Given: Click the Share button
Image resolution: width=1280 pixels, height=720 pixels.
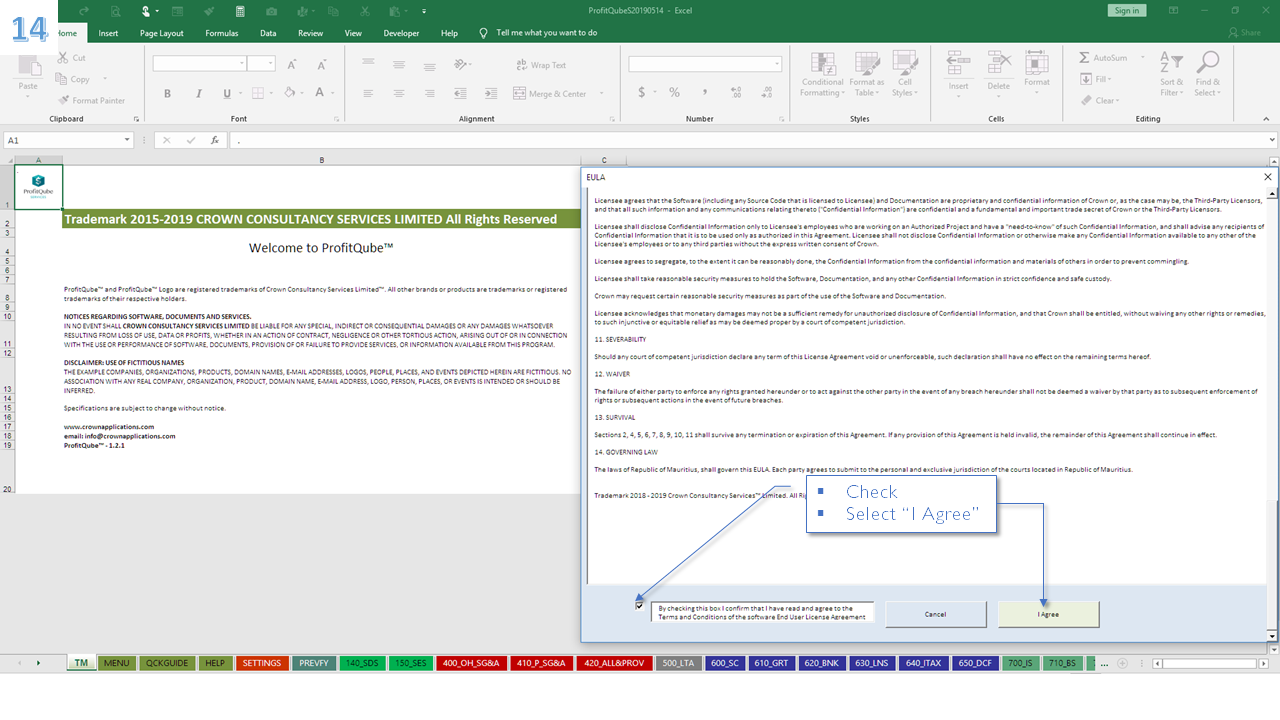Looking at the screenshot, I should [x=1244, y=33].
